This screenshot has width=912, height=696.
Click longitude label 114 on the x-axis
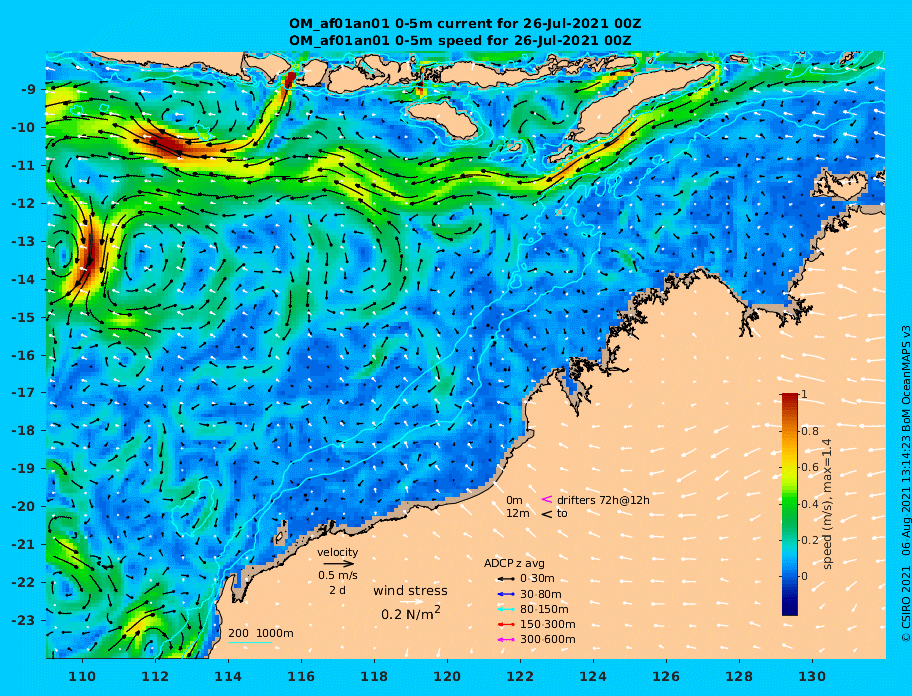coord(228,676)
